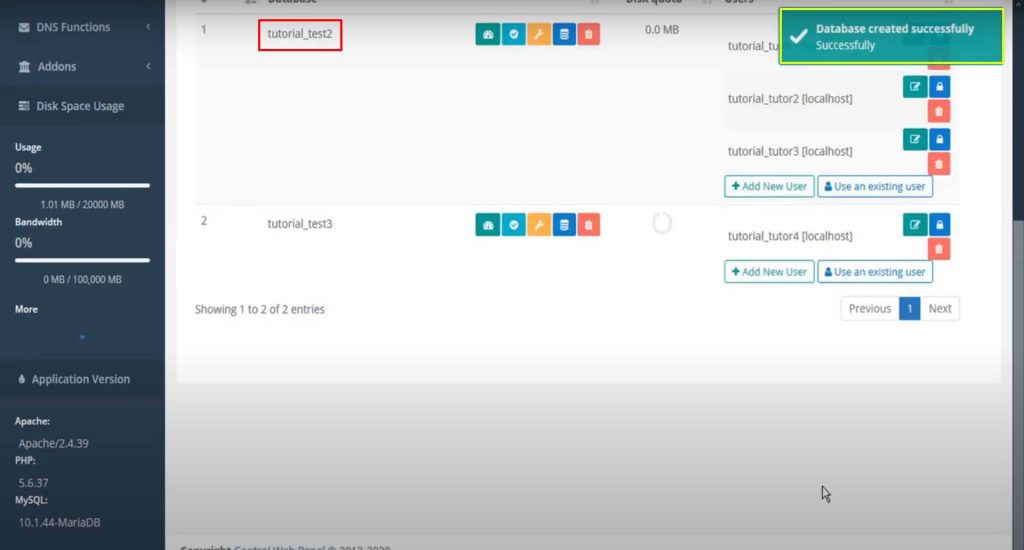Screen dimensions: 1024x550
Task: Click the building icon beside Addons
Action: coord(24,67)
